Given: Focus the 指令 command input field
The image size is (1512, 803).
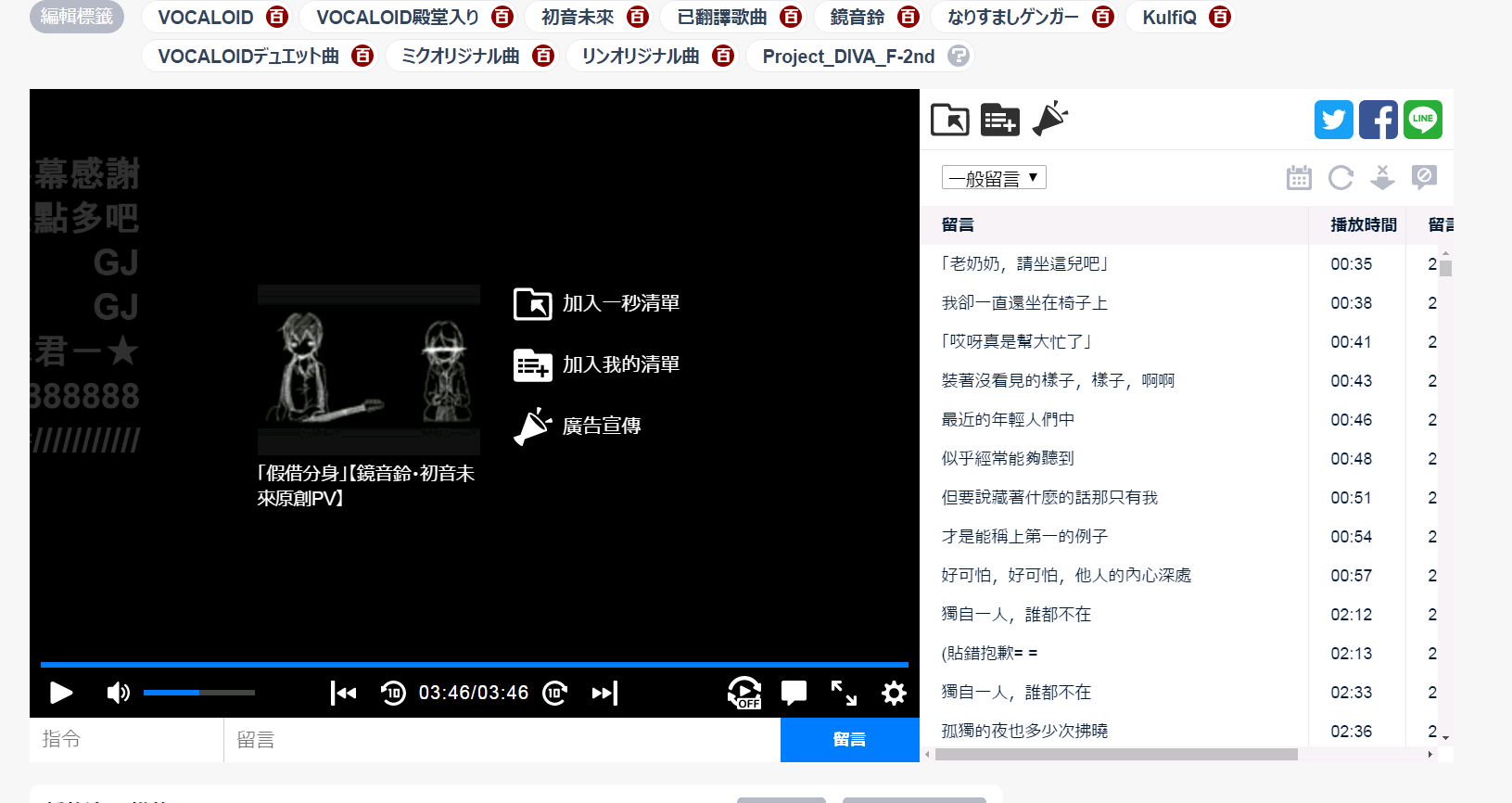Looking at the screenshot, I should tap(127, 740).
